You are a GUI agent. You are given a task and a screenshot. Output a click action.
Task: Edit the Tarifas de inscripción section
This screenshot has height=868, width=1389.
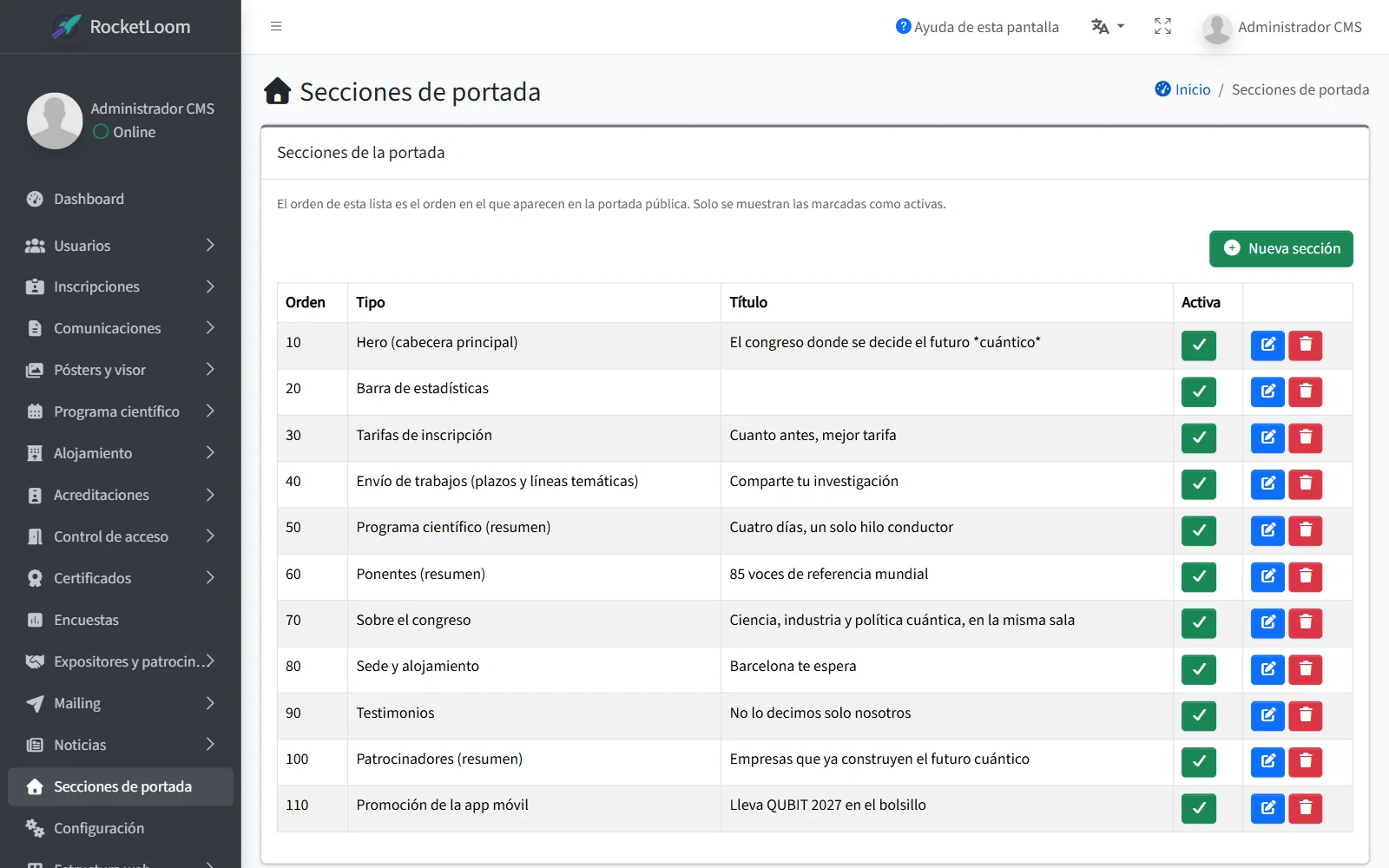(x=1267, y=437)
